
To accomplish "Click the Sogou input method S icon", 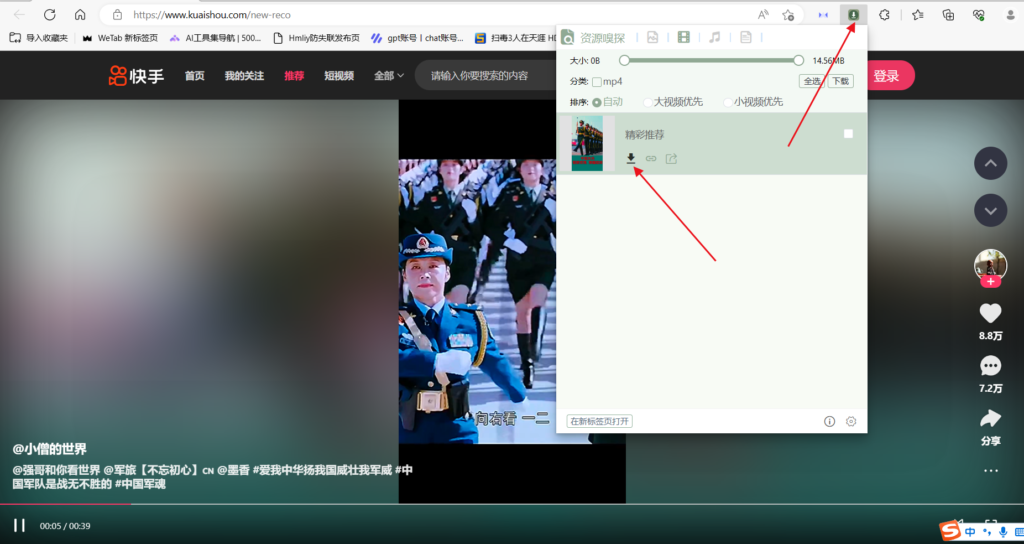I will 949,531.
